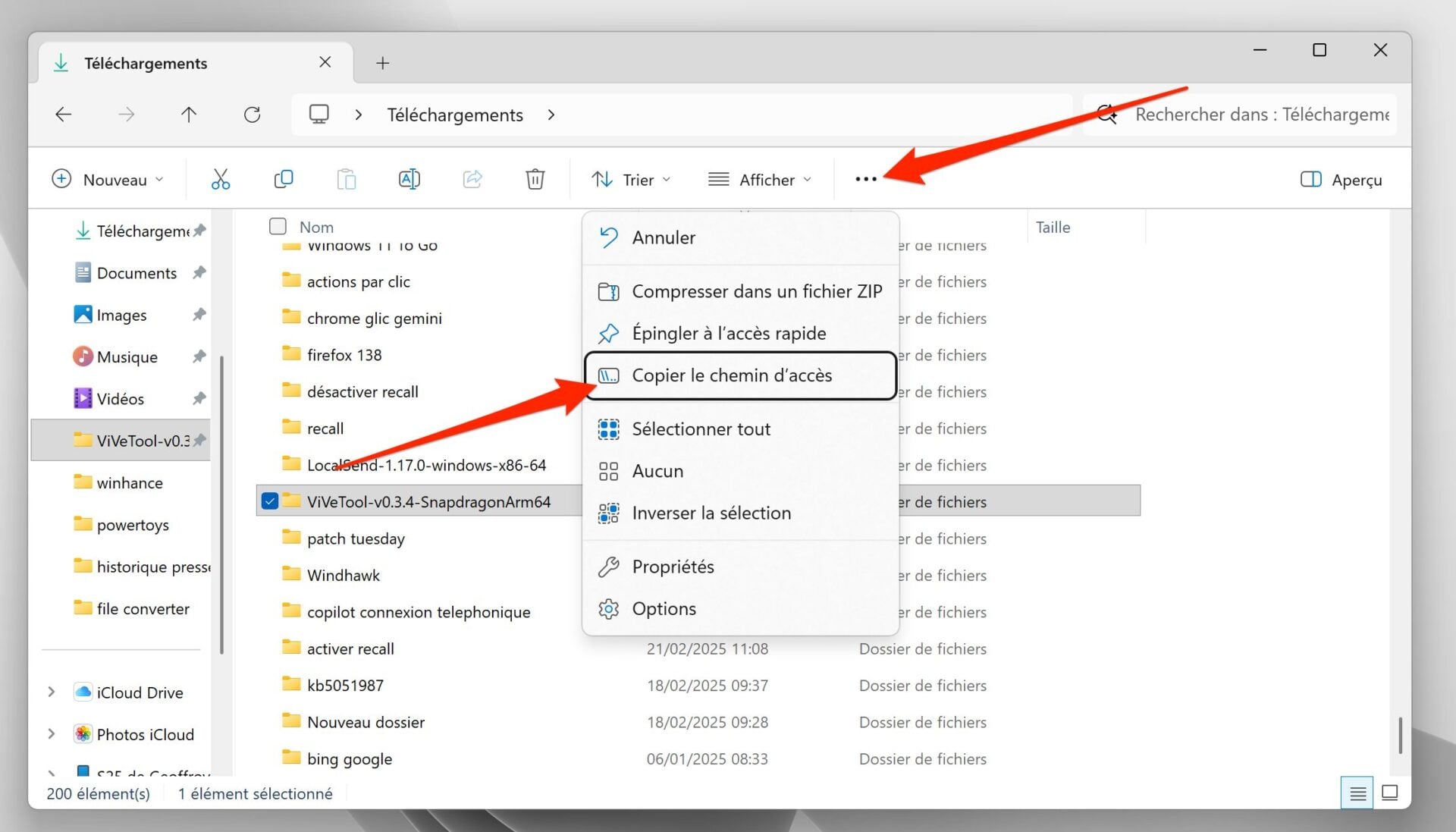Viewport: 1456px width, 832px height.
Task: Cut the selected folder using scissors icon
Action: (220, 179)
